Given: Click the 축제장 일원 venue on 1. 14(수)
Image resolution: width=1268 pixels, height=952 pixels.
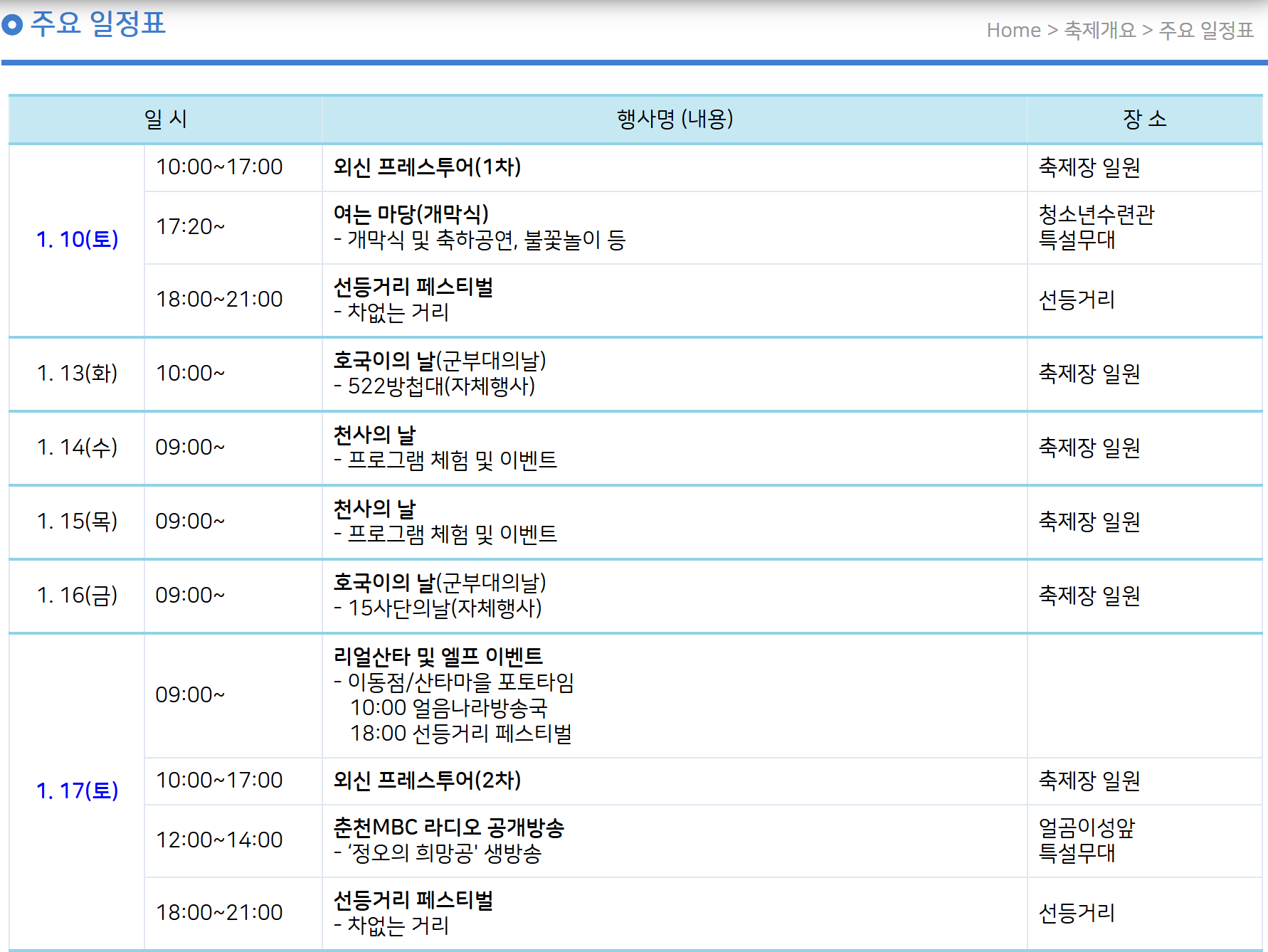Looking at the screenshot, I should (1089, 448).
